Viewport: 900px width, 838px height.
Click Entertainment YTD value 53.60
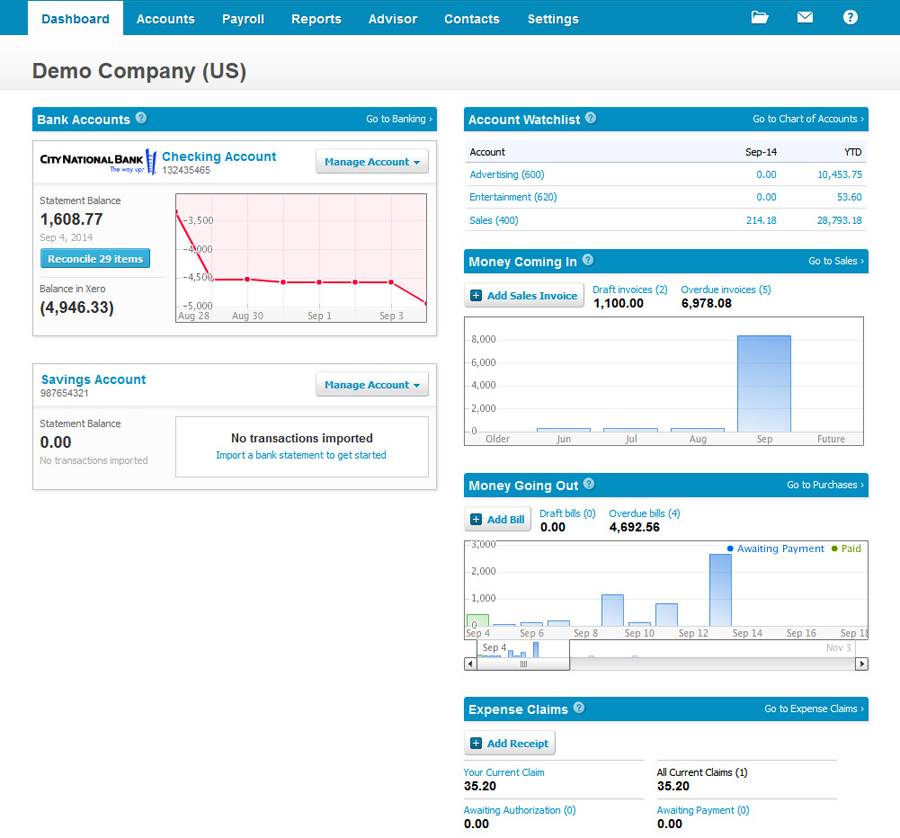[849, 197]
